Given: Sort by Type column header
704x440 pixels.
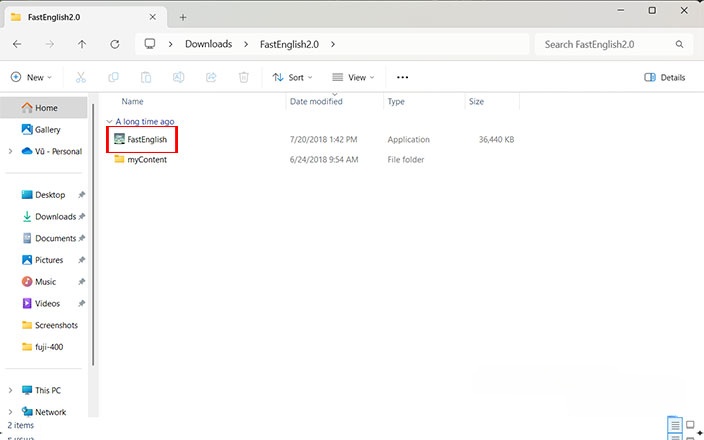Looking at the screenshot, I should tap(396, 101).
